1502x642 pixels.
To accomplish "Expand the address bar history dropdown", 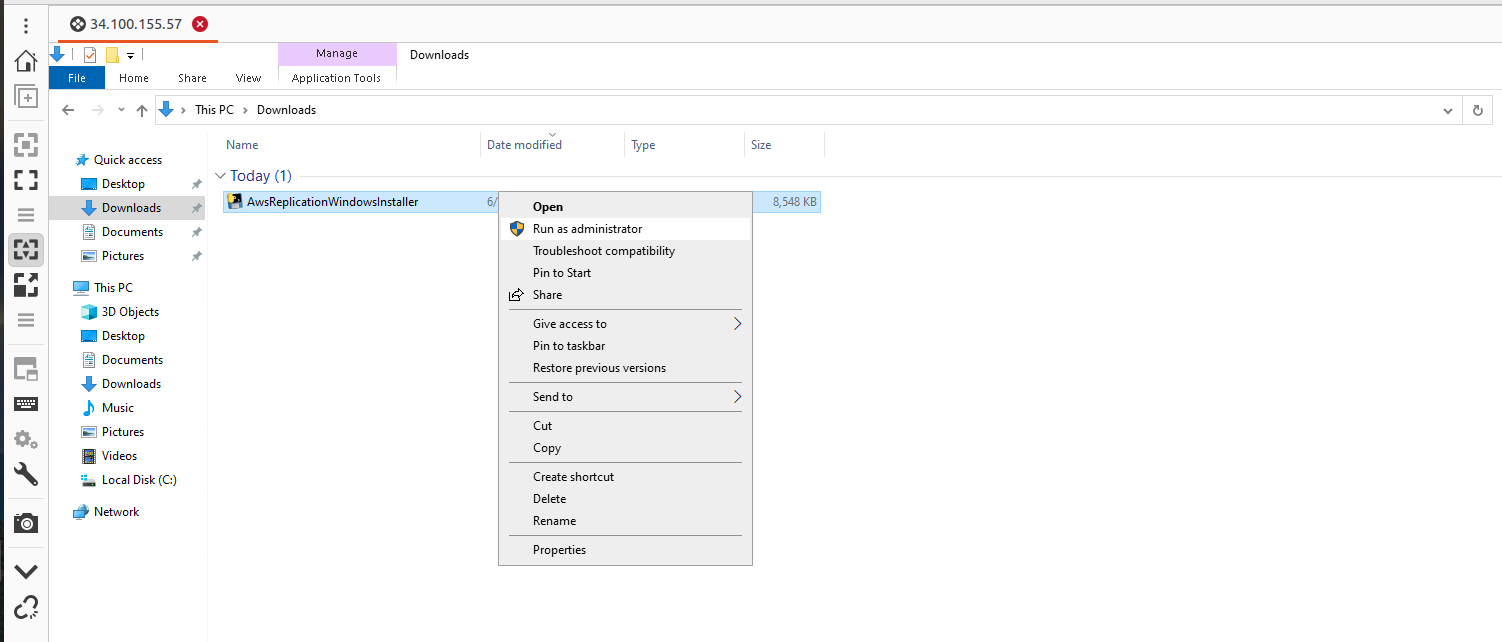I will pos(1446,110).
